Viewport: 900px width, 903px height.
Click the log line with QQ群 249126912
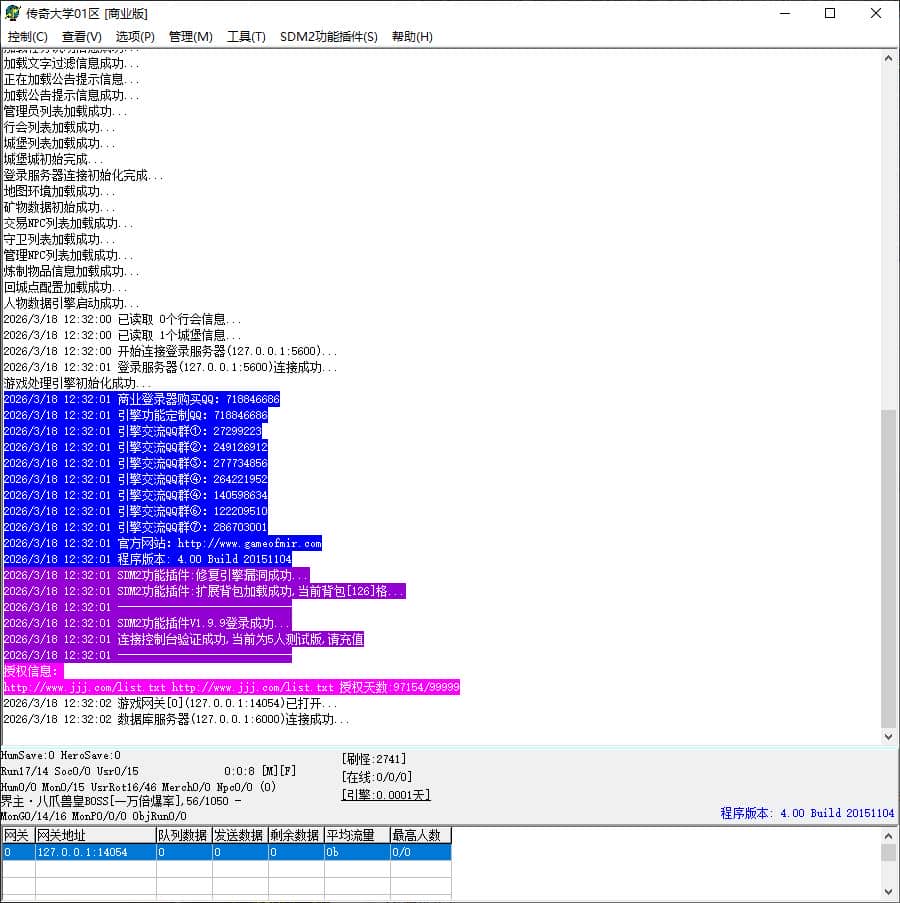coord(135,447)
